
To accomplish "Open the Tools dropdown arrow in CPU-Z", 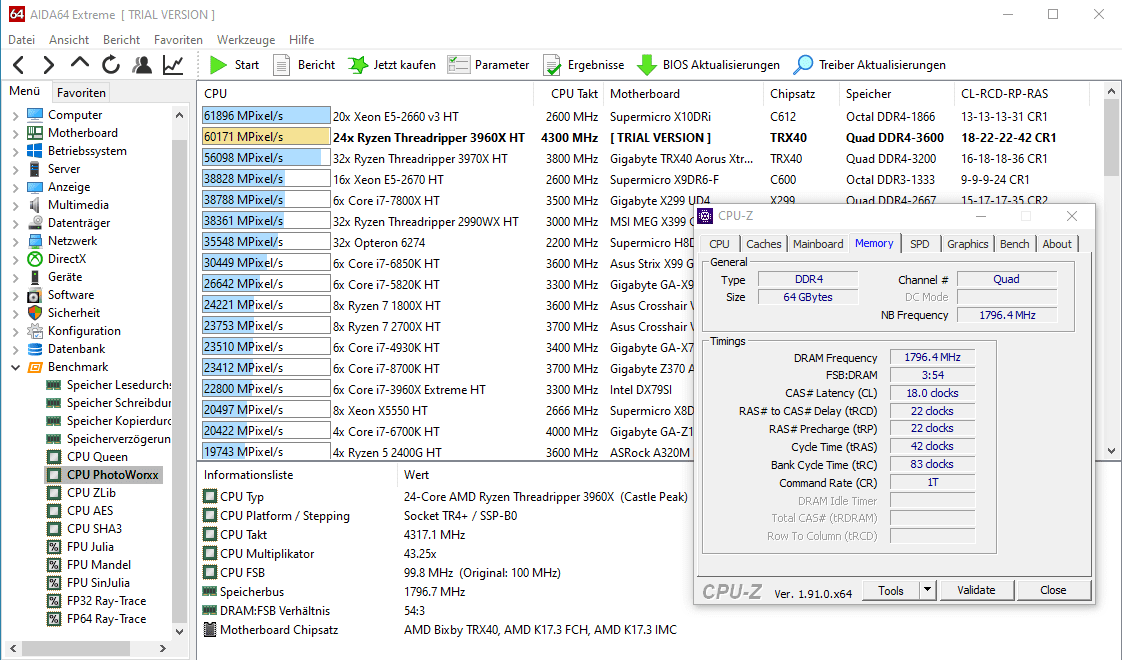I will point(927,590).
